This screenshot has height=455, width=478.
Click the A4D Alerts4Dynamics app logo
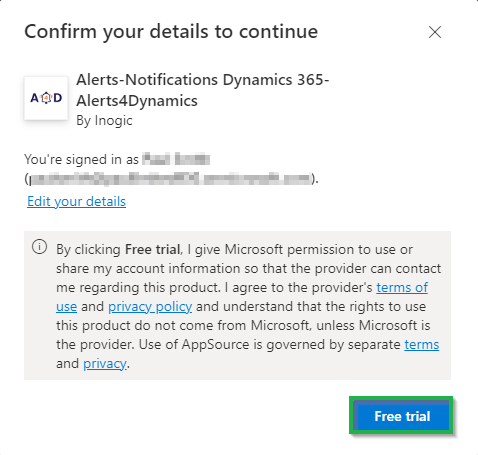[46, 98]
